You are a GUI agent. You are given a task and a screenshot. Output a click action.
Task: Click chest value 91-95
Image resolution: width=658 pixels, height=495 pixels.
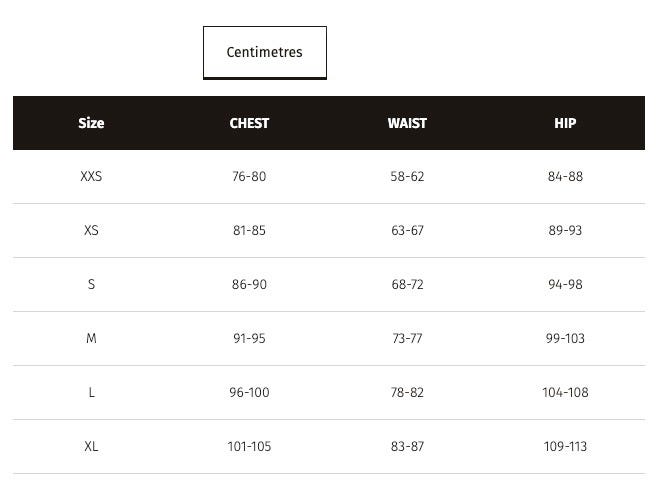click(249, 338)
